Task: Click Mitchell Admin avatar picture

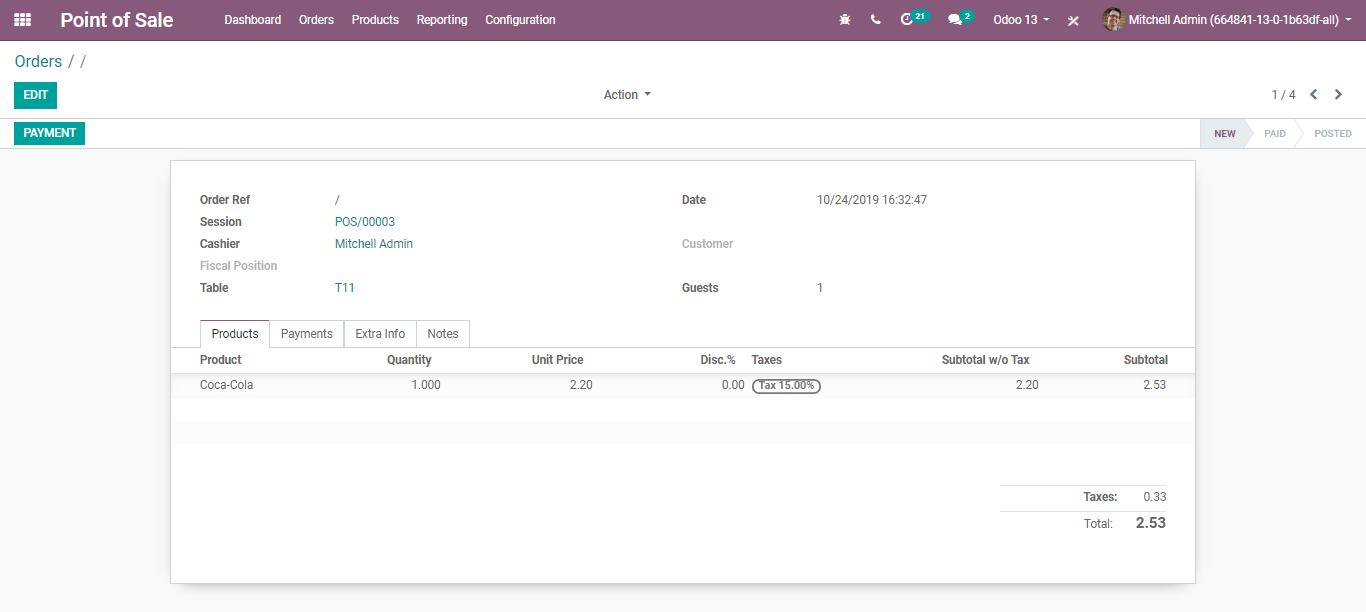Action: pos(1113,20)
